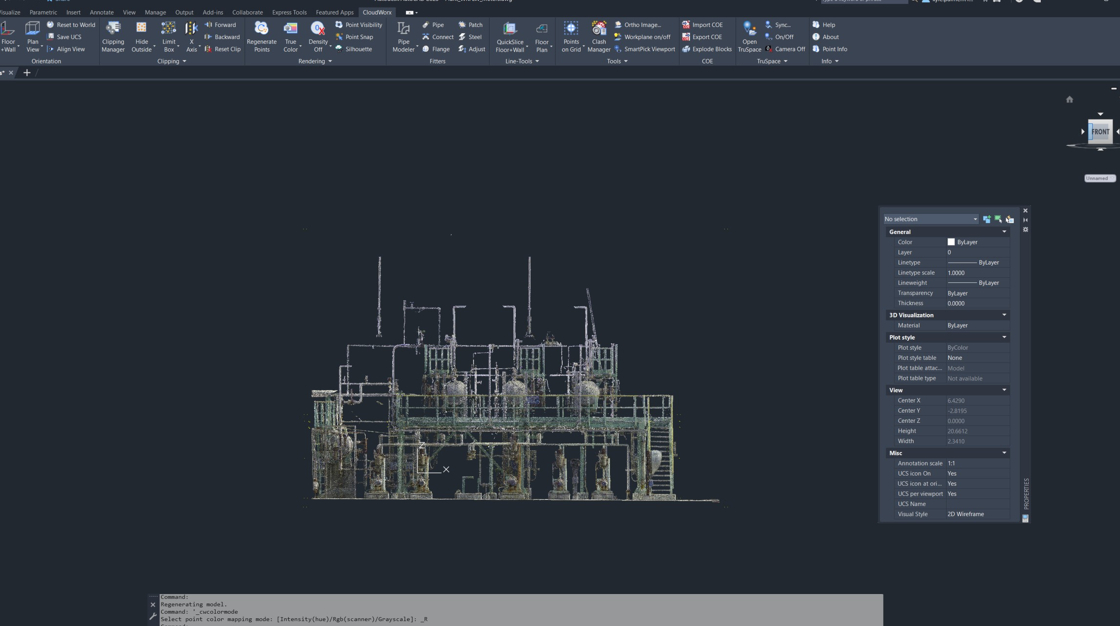Click the About button
The height and width of the screenshot is (626, 1120).
pos(825,36)
